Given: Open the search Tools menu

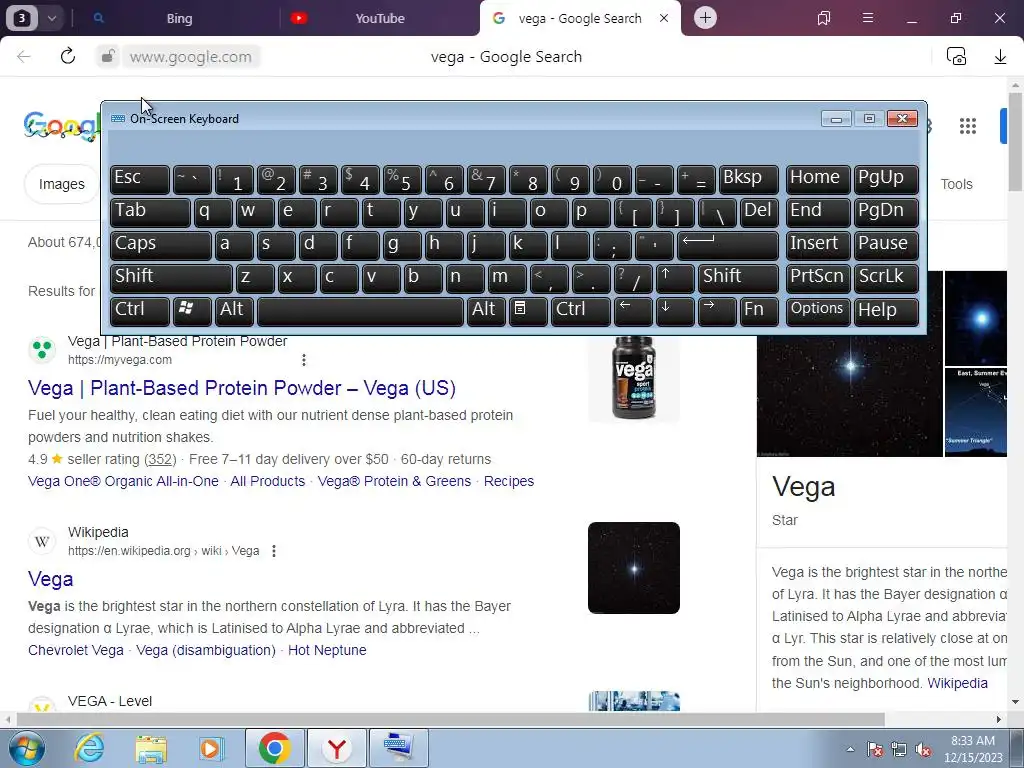Looking at the screenshot, I should (956, 184).
